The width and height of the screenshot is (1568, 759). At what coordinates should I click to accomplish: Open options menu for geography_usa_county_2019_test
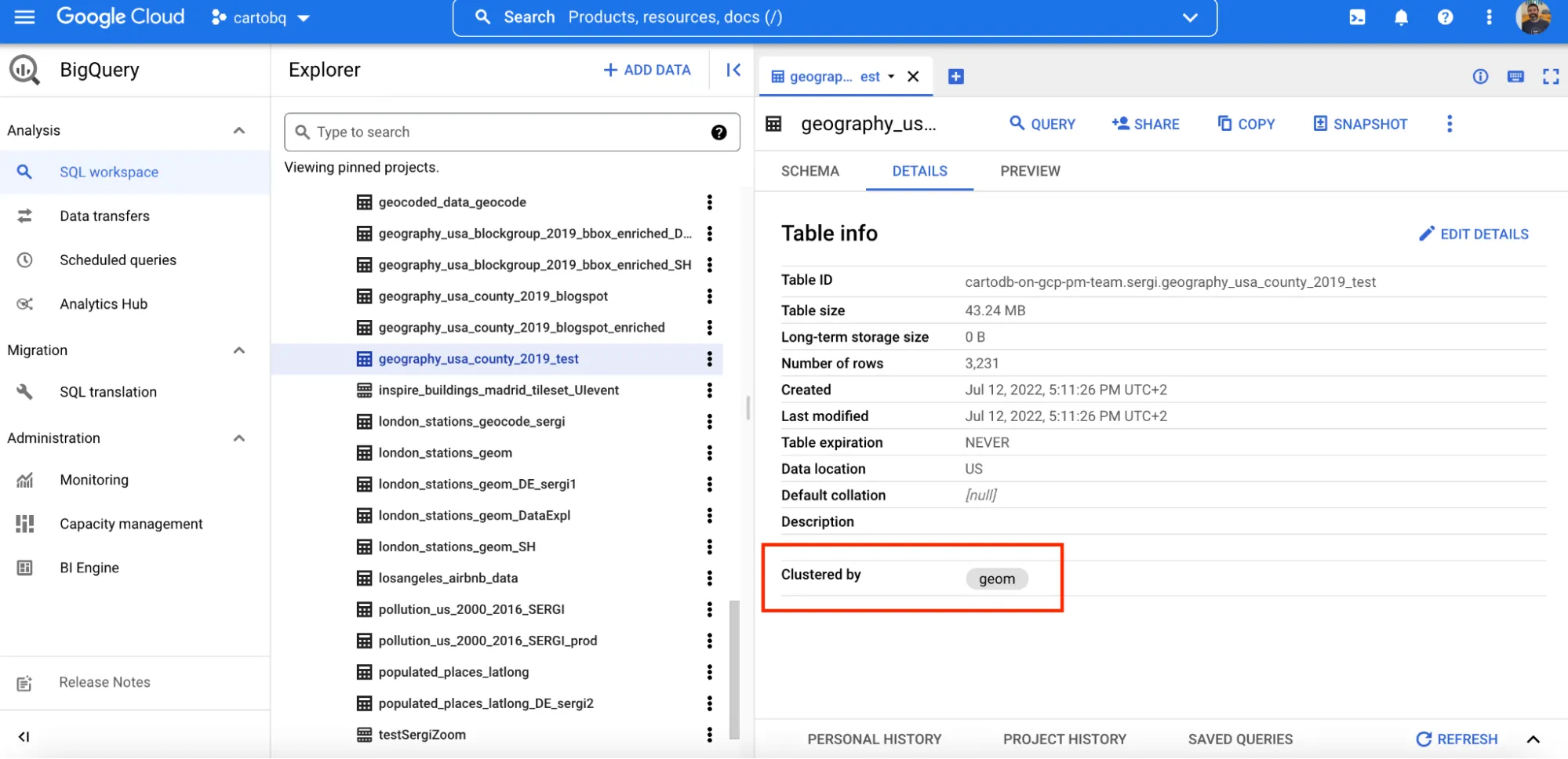pyautogui.click(x=709, y=358)
